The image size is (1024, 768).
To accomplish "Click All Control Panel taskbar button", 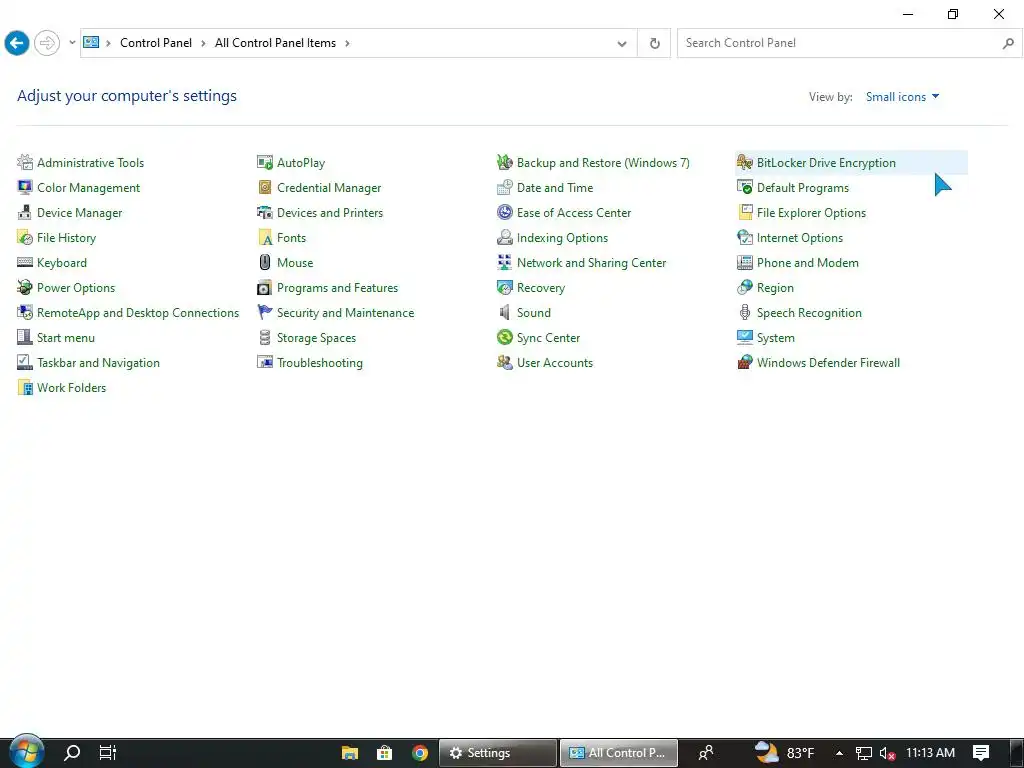I will (x=618, y=753).
